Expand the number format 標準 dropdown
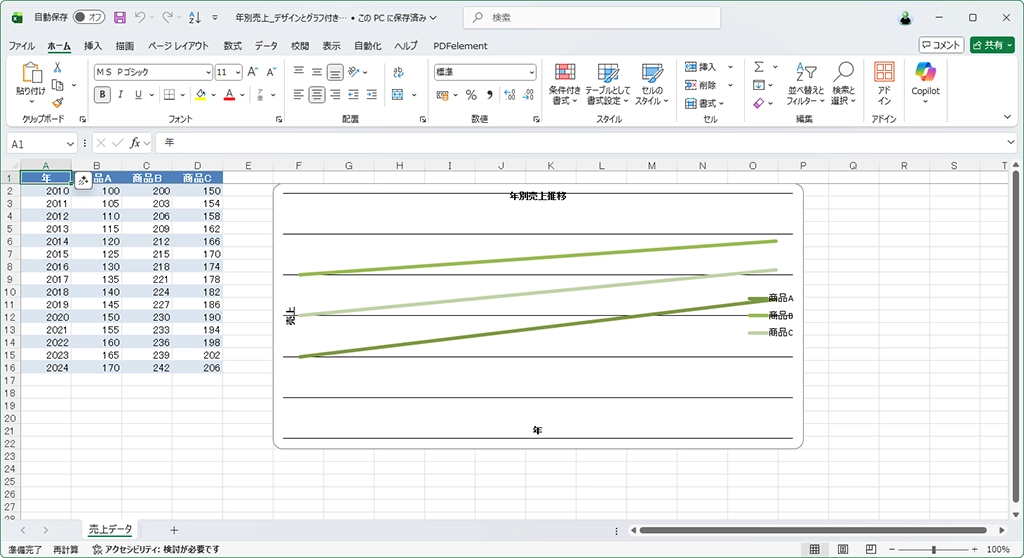Viewport: 1024px width, 558px height. pyautogui.click(x=531, y=72)
